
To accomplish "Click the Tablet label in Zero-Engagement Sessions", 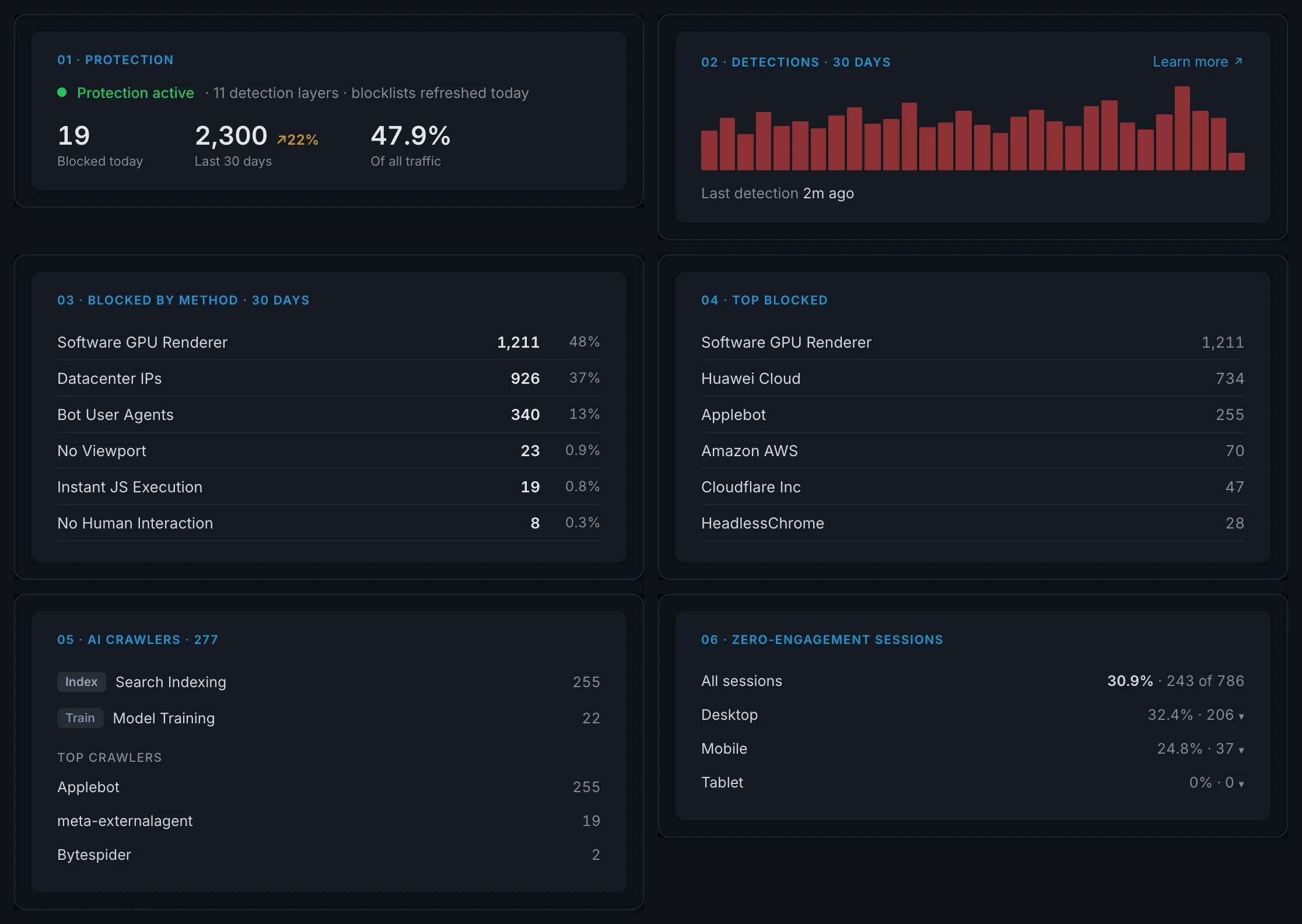I will 722,782.
